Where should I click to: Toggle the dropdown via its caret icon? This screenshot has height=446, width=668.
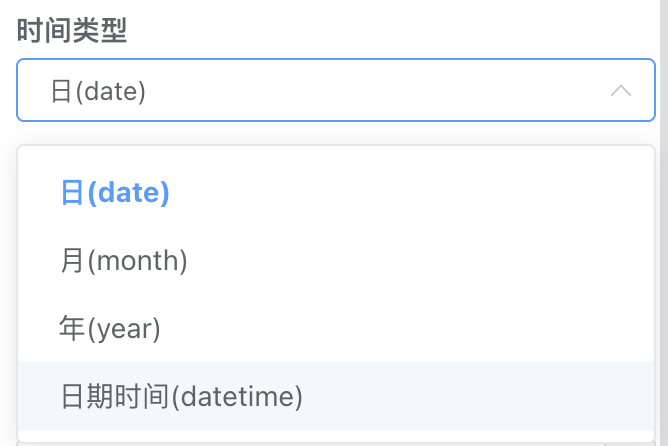[620, 91]
